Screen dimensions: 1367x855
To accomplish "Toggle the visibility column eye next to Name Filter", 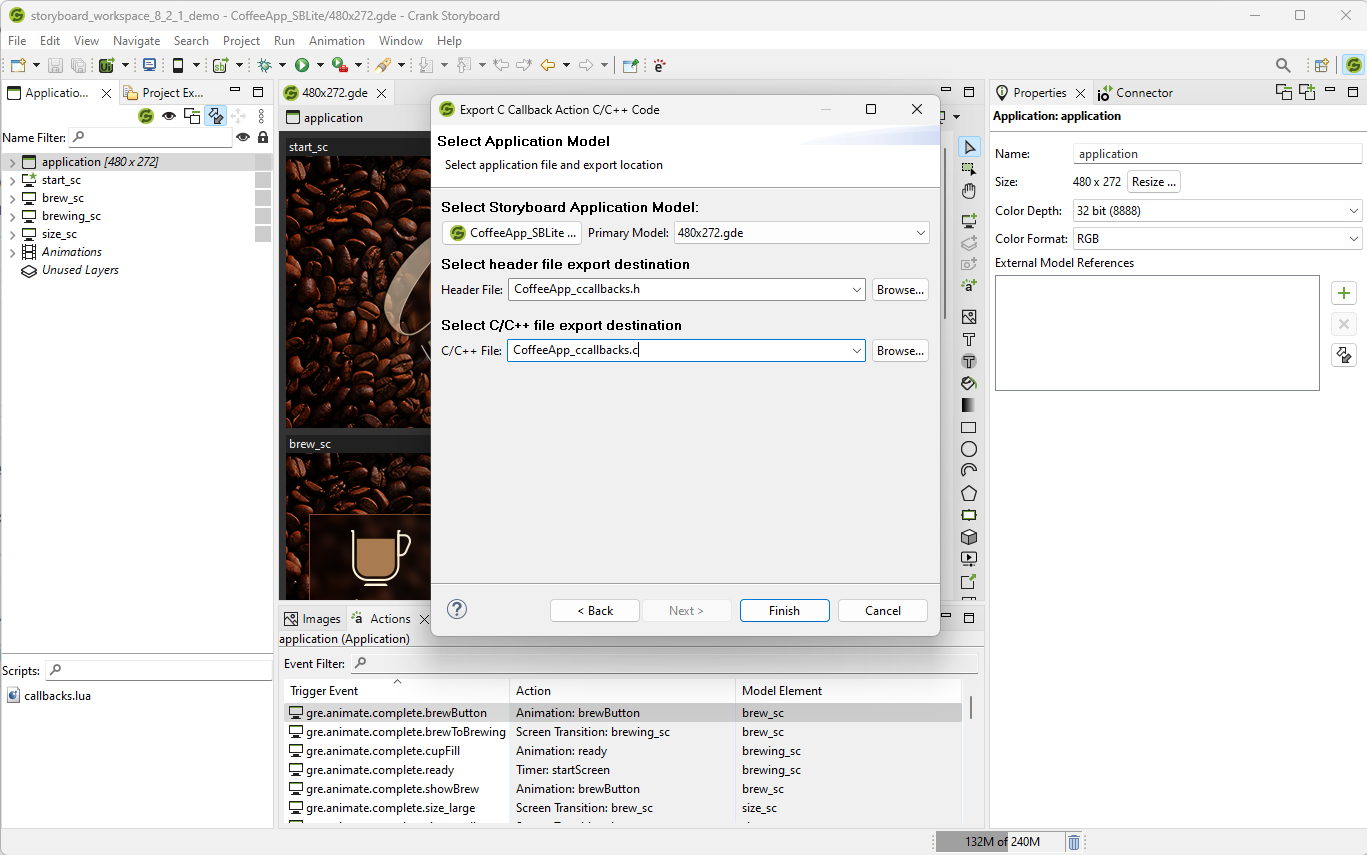I will pos(242,138).
